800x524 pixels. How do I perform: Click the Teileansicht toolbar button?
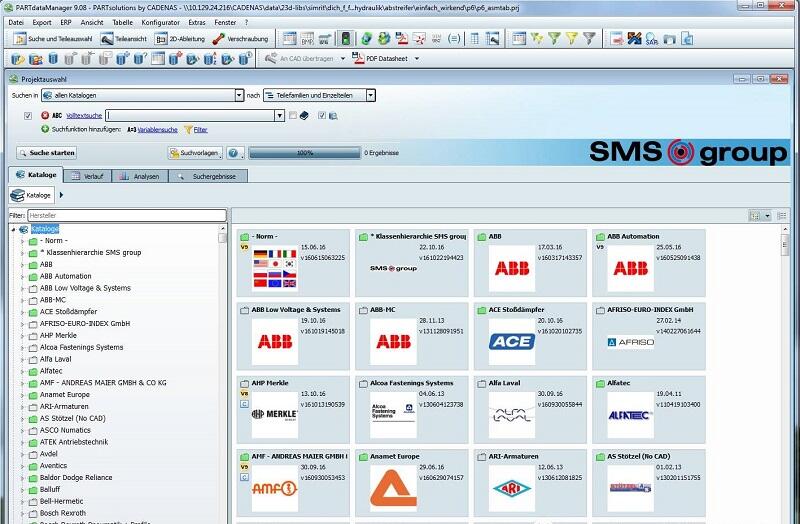tap(125, 39)
